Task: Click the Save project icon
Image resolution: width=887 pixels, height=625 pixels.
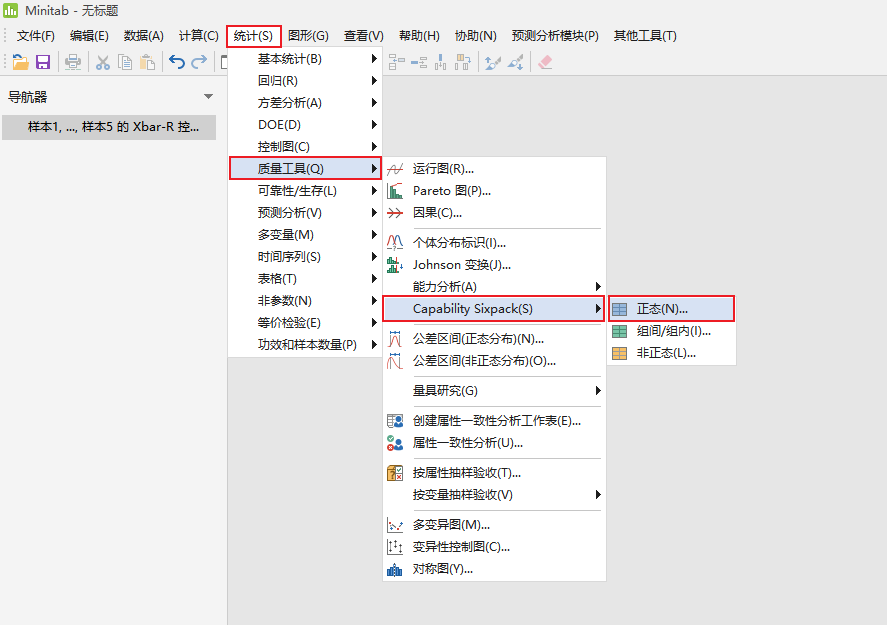Action: point(43,62)
